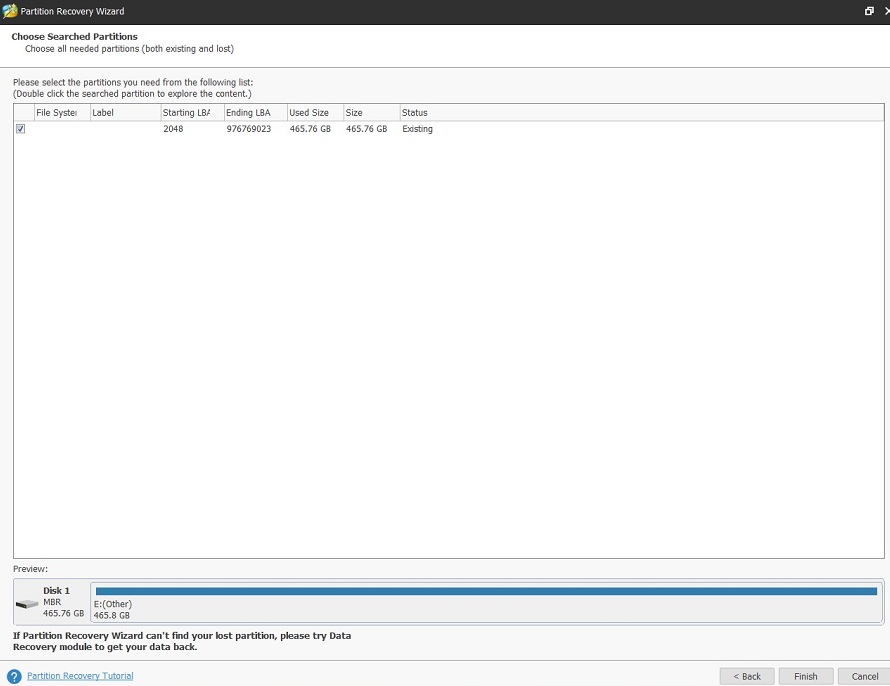Click the restore window icon in title bar
The image size is (890, 686).
pyautogui.click(x=869, y=11)
